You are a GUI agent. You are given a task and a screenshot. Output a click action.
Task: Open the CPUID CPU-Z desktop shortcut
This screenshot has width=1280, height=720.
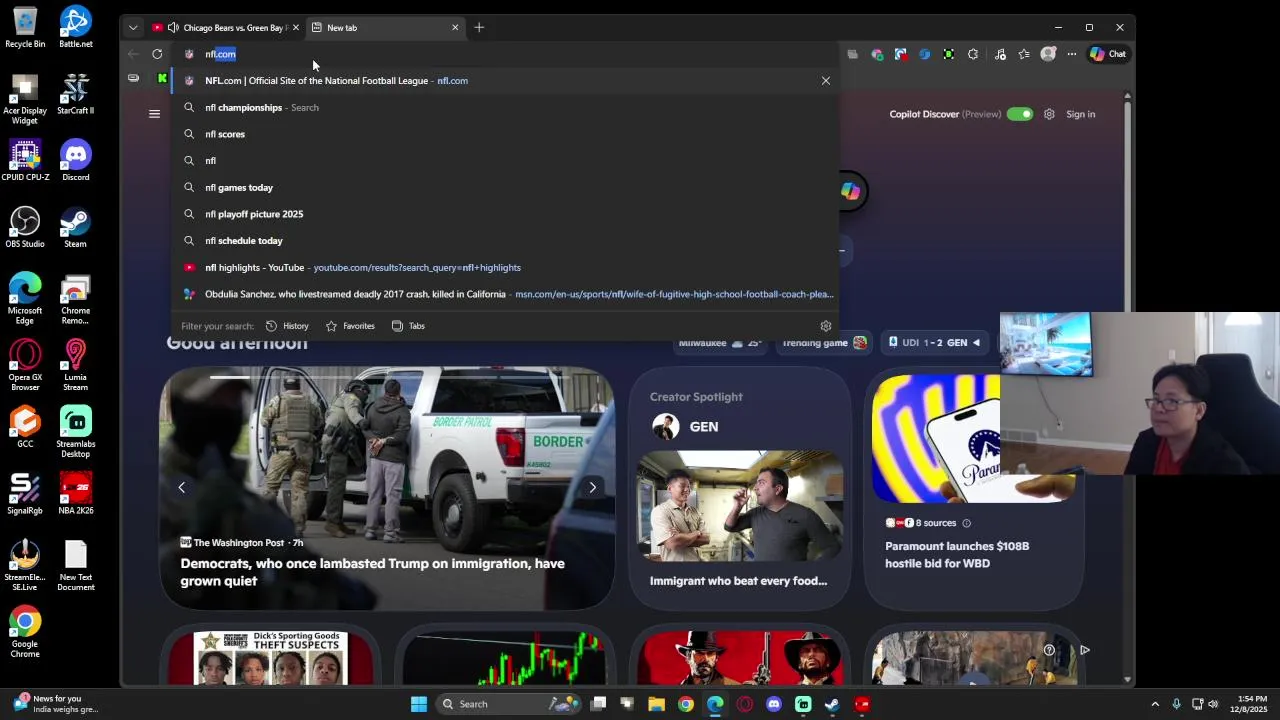pos(25,160)
